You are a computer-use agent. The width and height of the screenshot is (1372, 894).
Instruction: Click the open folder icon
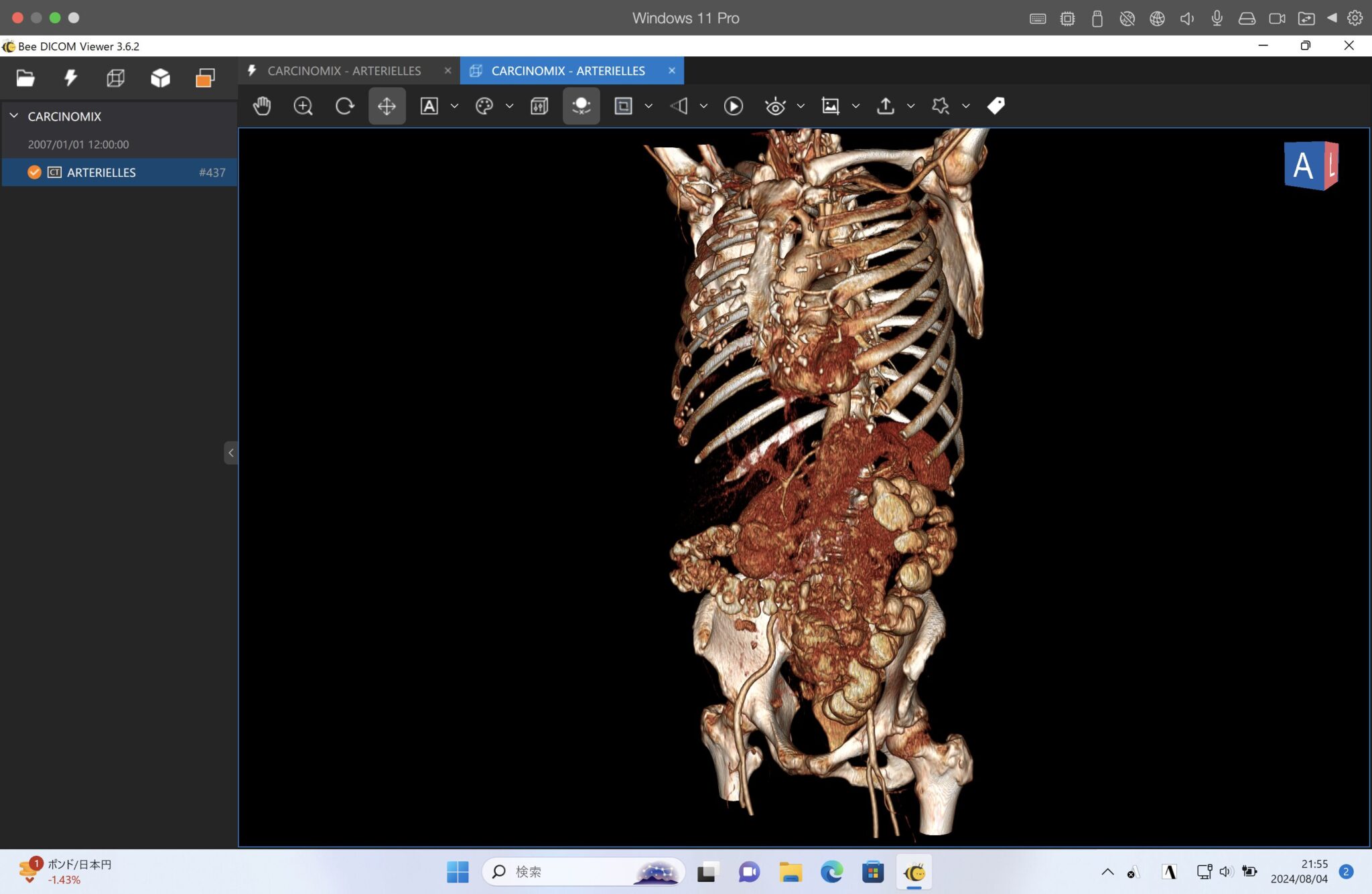pos(25,78)
